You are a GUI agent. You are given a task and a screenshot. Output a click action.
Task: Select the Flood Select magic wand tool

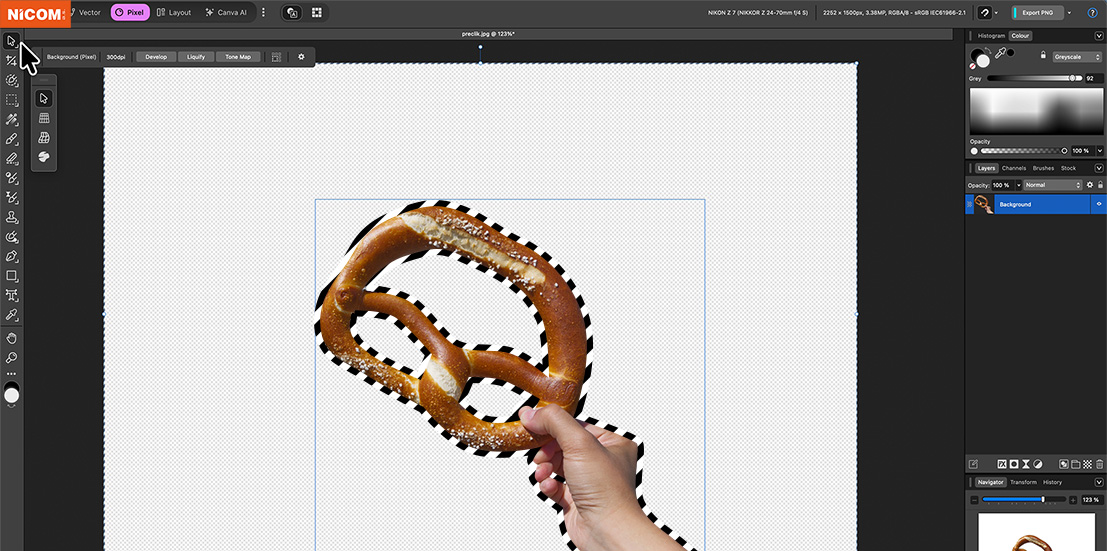11,119
